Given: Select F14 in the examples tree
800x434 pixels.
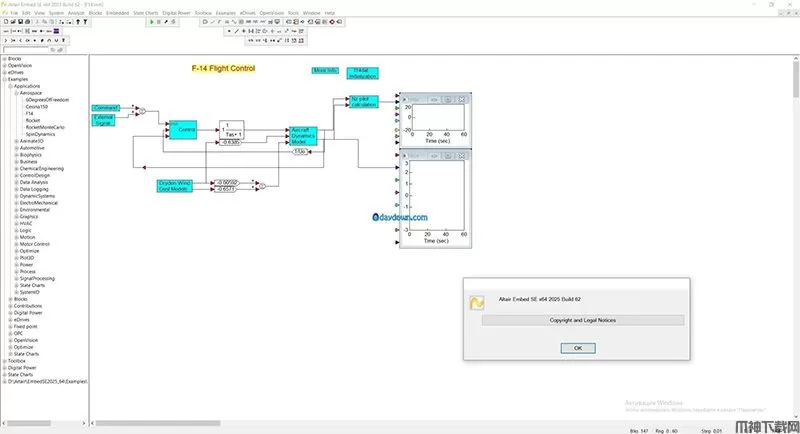Looking at the screenshot, I should (31, 114).
